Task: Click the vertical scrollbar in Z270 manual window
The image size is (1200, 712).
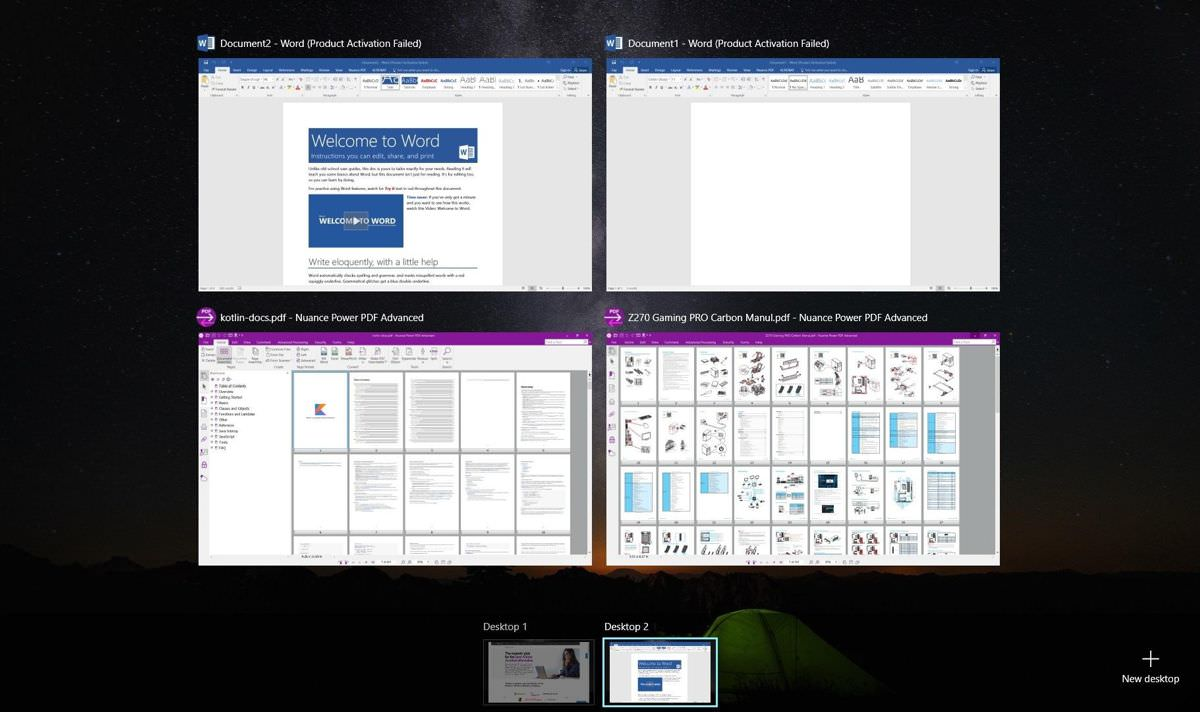Action: pos(995,449)
